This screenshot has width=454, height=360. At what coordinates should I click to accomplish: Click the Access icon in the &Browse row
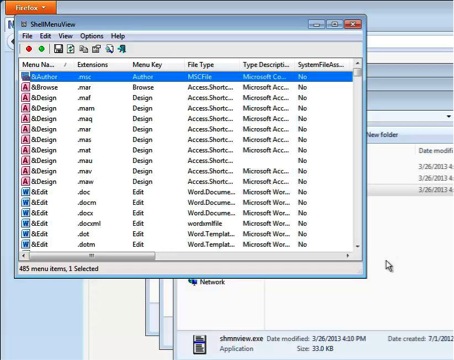(25, 87)
